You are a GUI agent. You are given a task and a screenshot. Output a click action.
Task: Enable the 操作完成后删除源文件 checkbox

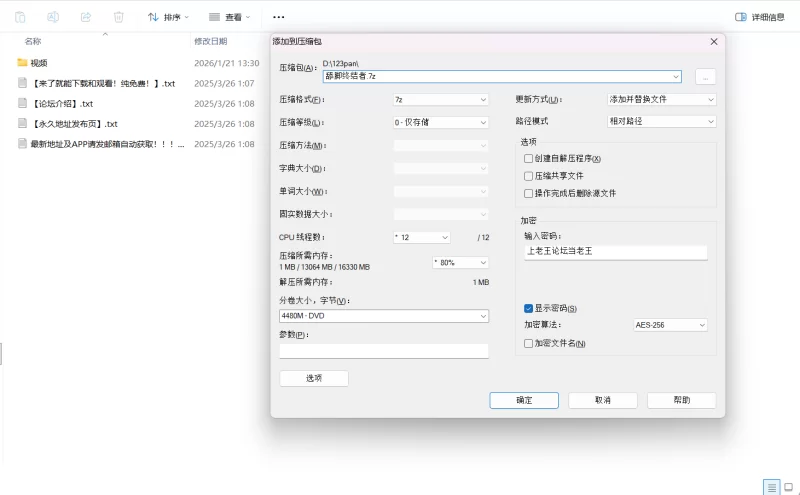pos(529,193)
